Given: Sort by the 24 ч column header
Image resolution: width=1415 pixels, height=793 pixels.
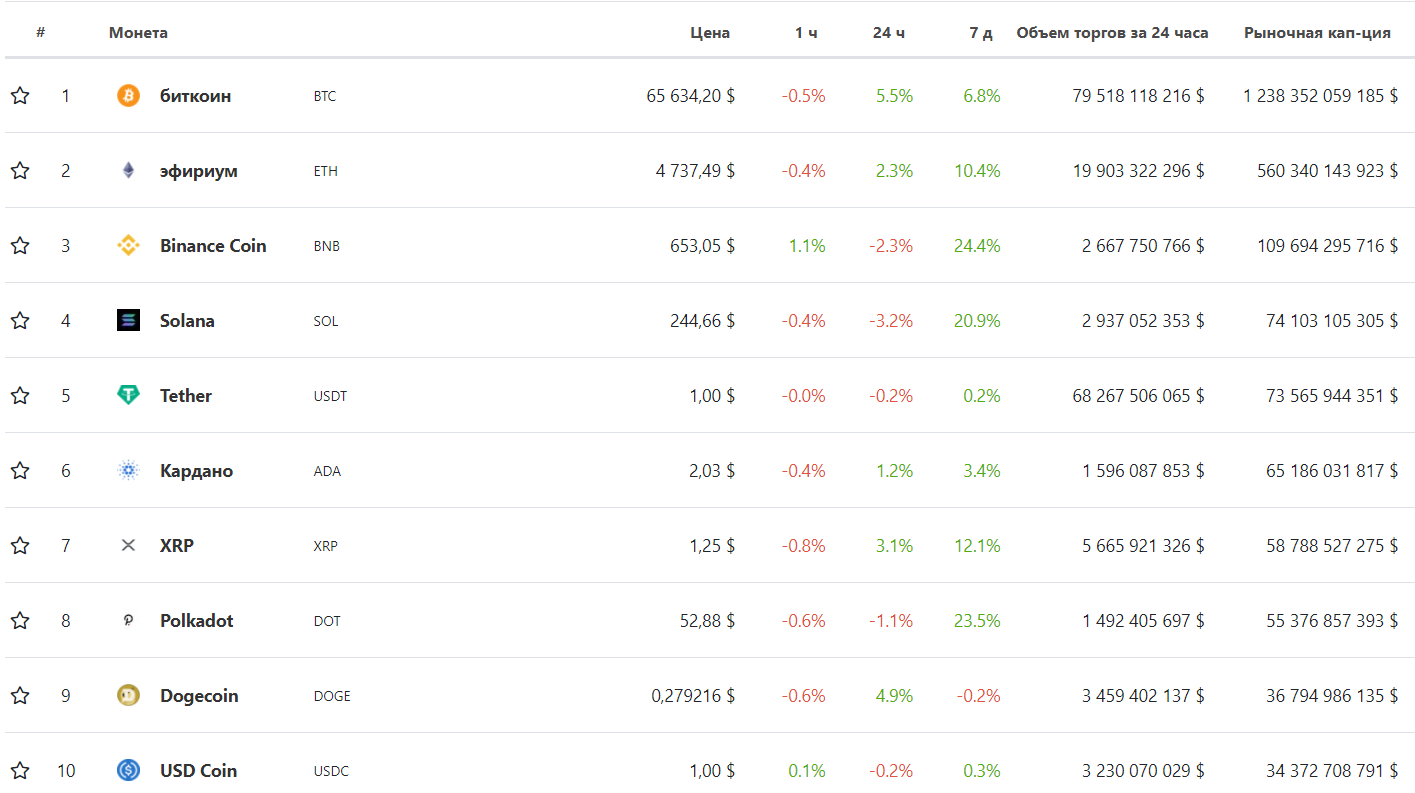Looking at the screenshot, I should 889,33.
